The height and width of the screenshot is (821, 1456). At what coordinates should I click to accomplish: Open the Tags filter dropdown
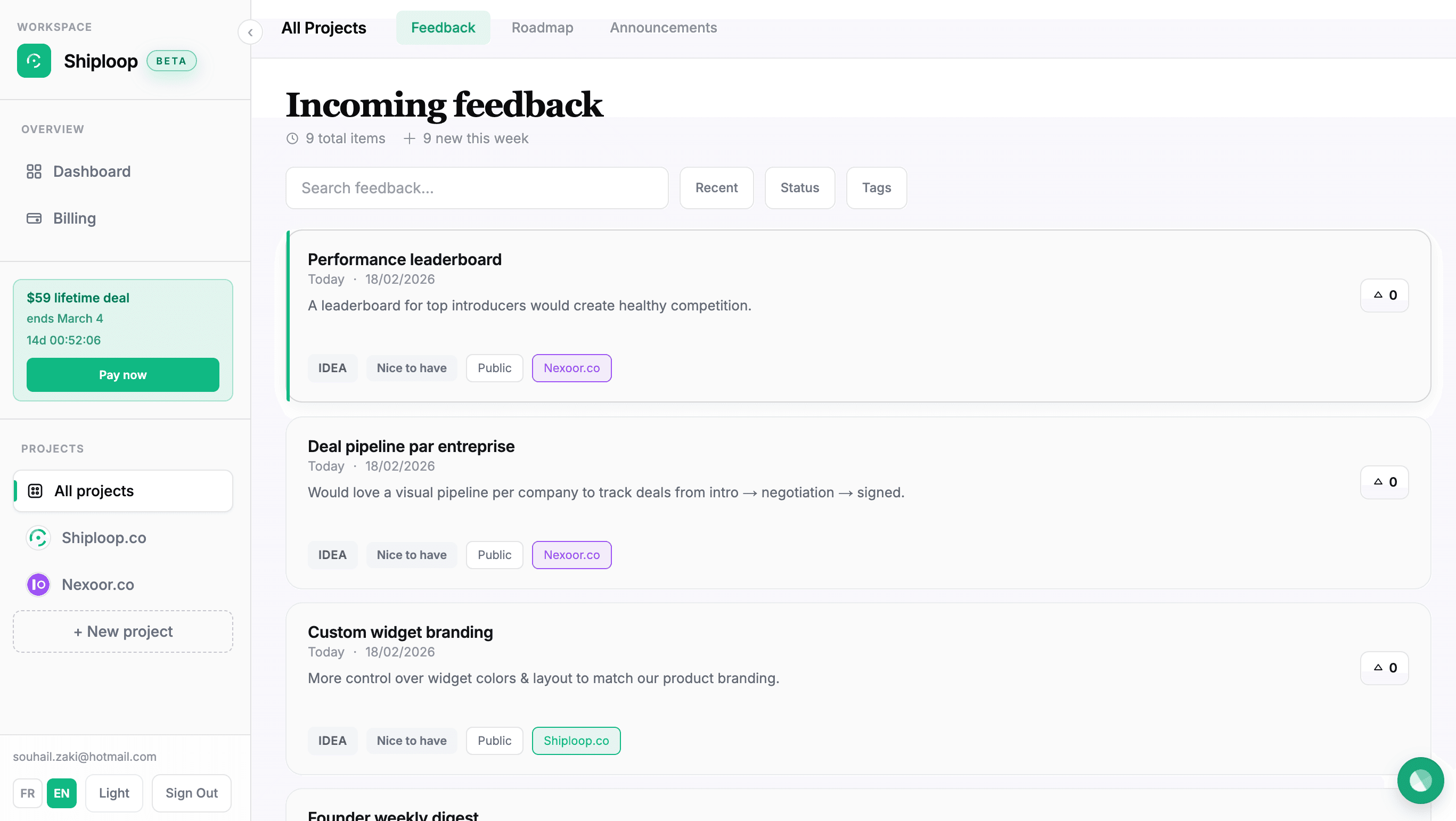tap(876, 187)
